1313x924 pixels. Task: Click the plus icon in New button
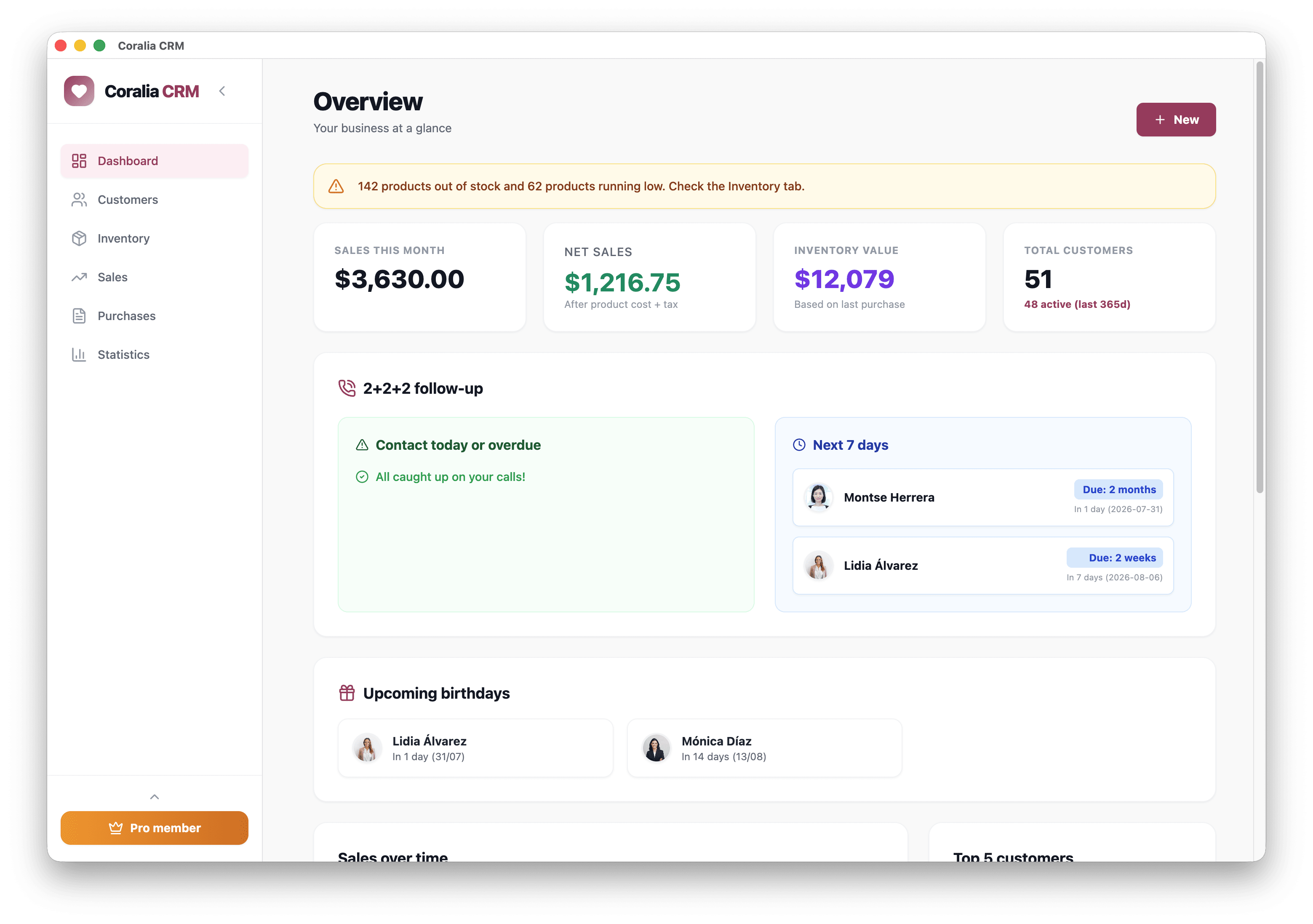1160,120
